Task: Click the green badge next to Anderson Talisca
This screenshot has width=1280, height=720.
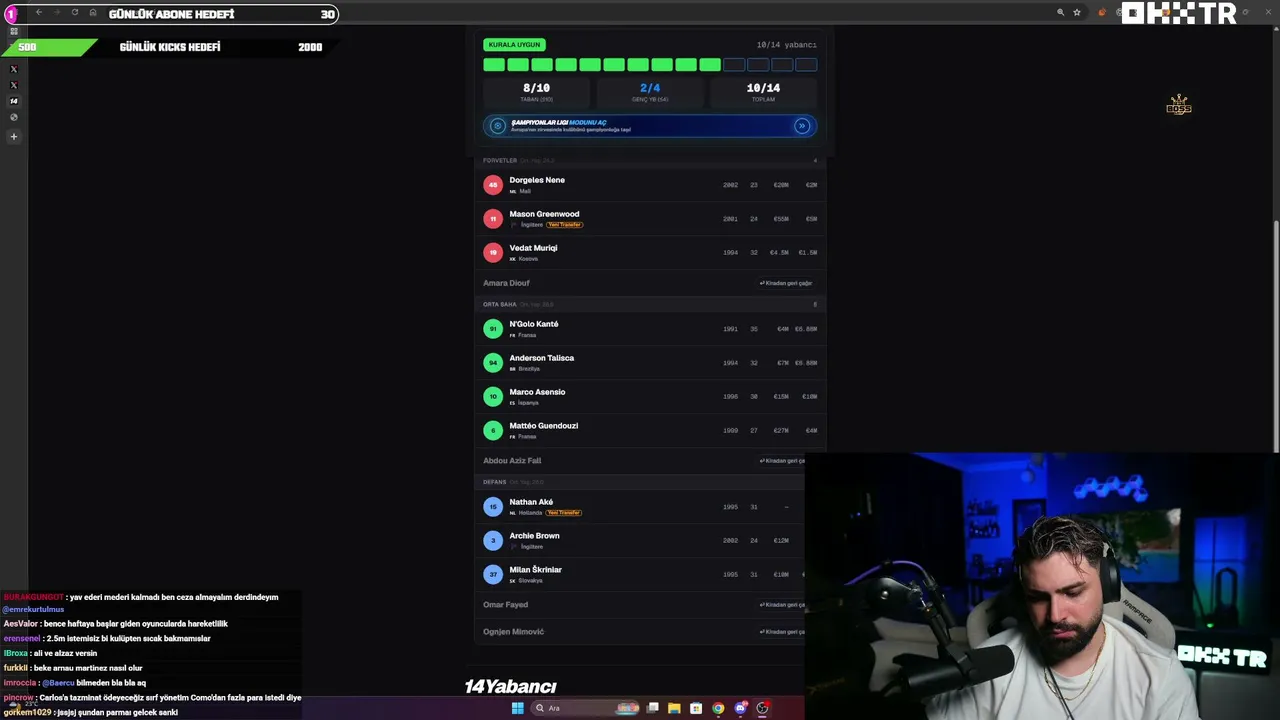Action: [x=493, y=363]
